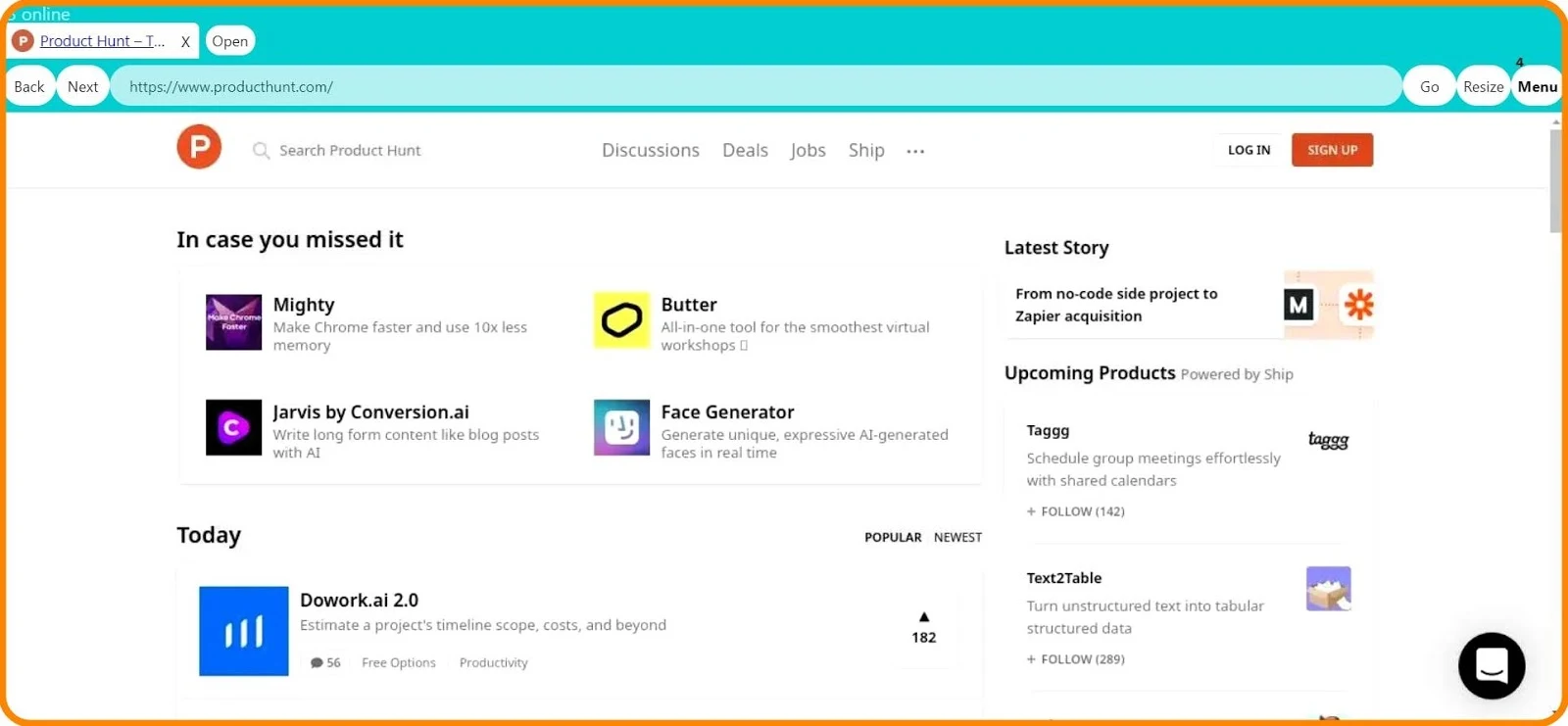The height and width of the screenshot is (726, 1568).
Task: Click the SIGN UP button
Action: tap(1332, 150)
